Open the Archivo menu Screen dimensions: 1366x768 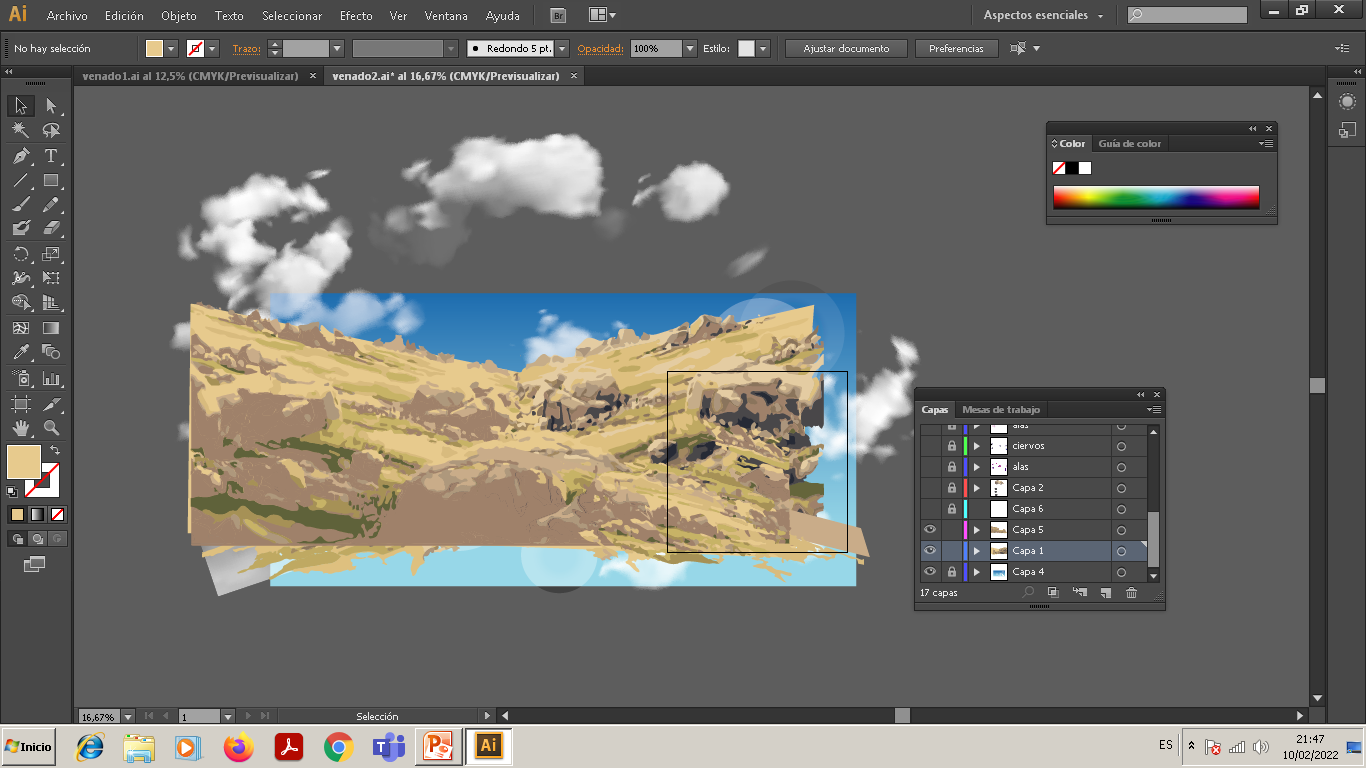point(67,16)
